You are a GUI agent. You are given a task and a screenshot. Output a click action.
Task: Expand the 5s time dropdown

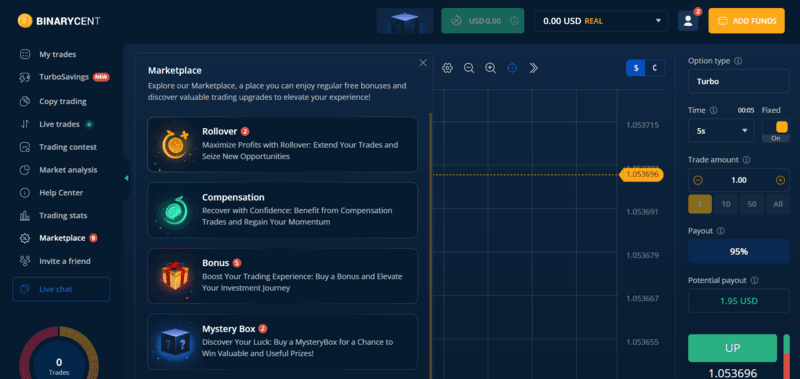point(721,131)
